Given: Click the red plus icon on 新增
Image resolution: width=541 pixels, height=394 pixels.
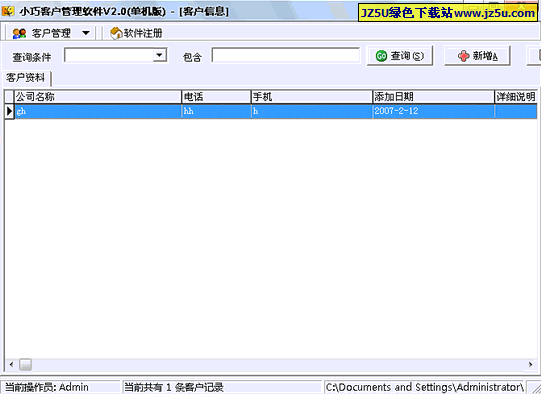Looking at the screenshot, I should tap(463, 56).
